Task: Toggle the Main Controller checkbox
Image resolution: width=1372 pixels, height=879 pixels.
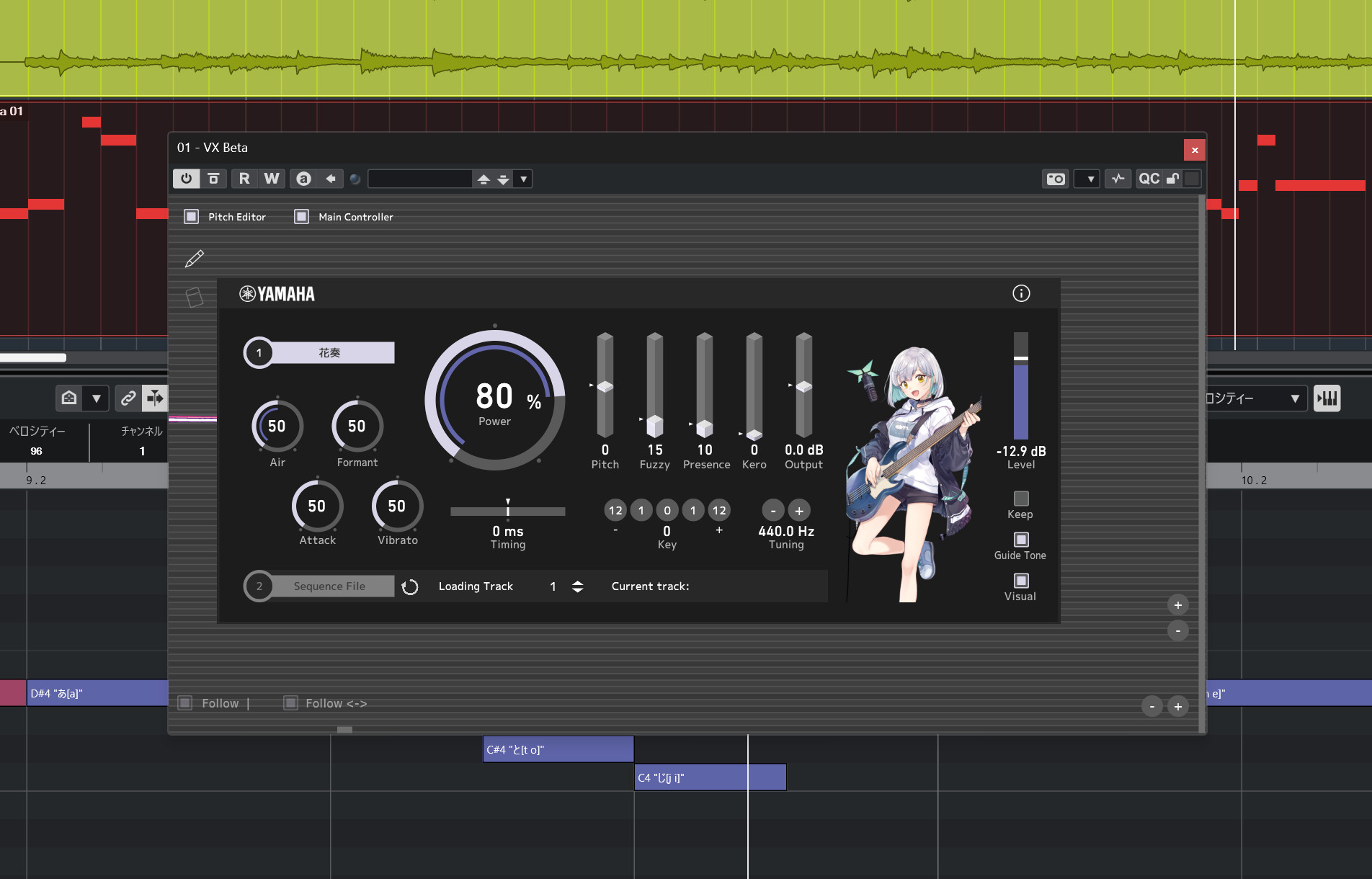Action: (301, 217)
